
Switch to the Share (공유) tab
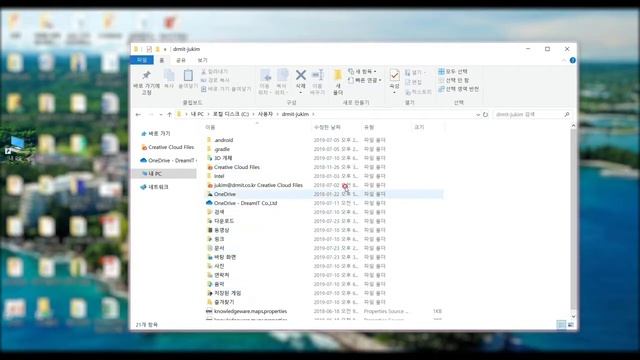point(181,60)
